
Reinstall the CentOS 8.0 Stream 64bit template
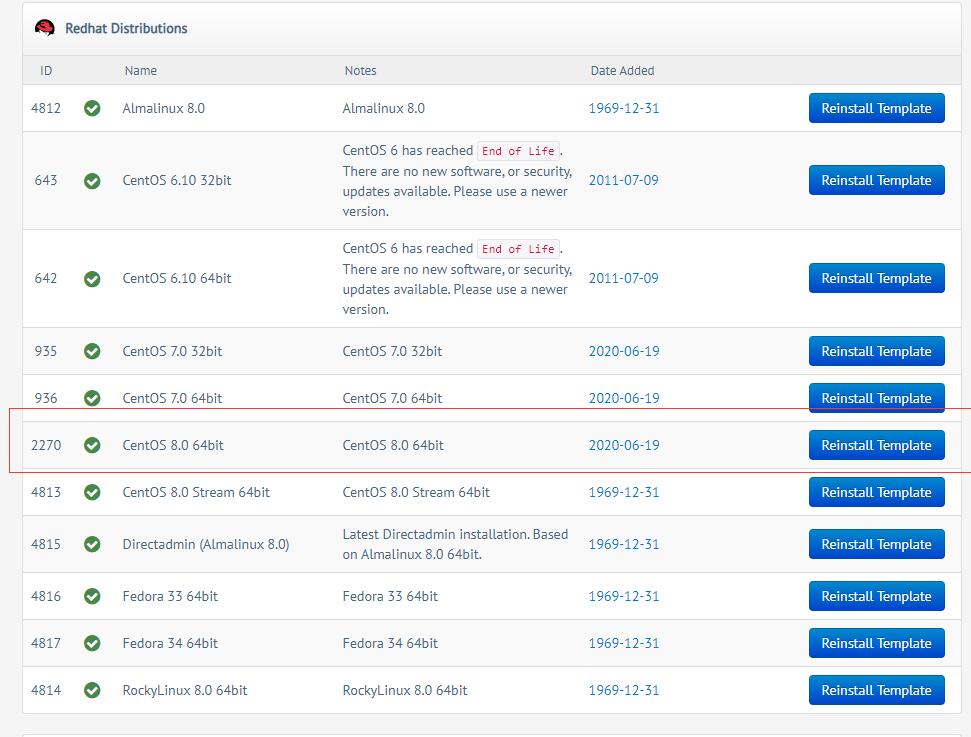[x=876, y=492]
